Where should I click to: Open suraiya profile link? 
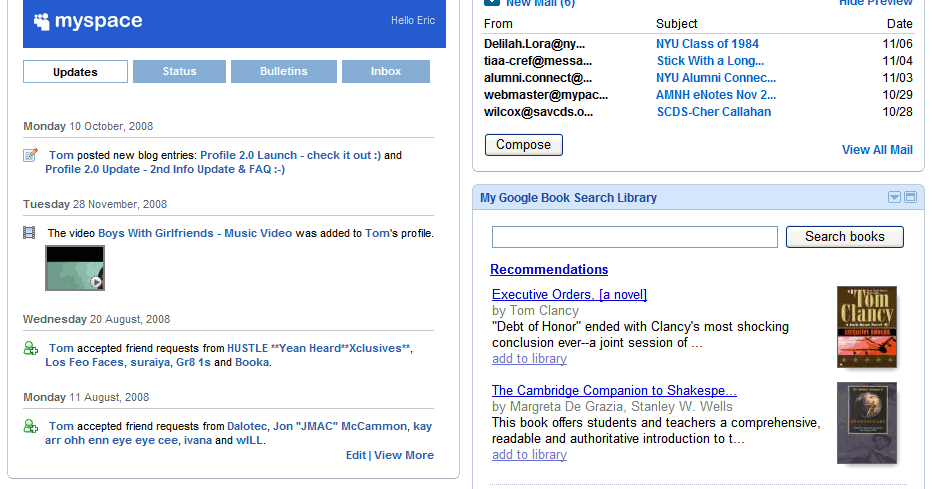150,362
